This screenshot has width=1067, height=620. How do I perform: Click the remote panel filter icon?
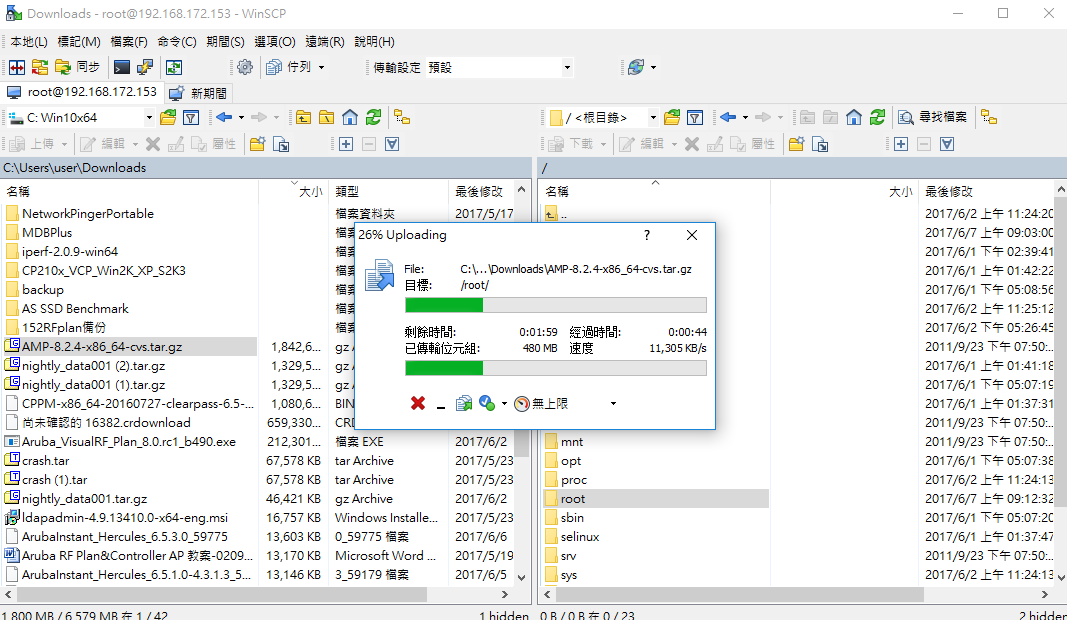tap(695, 118)
